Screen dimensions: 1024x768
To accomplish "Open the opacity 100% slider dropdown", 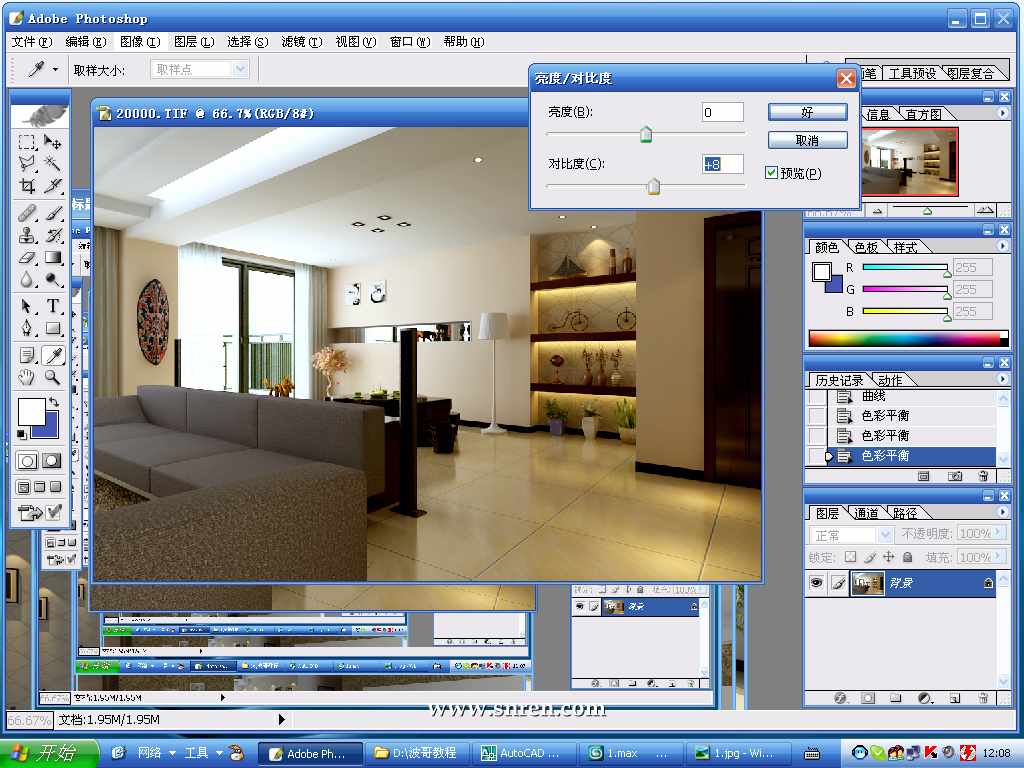I will (1000, 534).
